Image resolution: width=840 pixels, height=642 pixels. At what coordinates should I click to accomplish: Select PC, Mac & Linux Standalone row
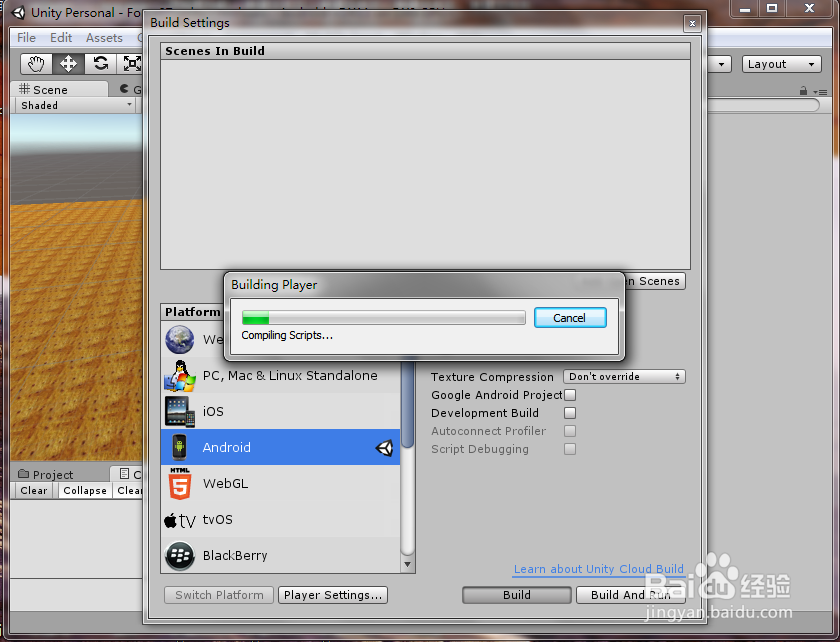pos(280,376)
